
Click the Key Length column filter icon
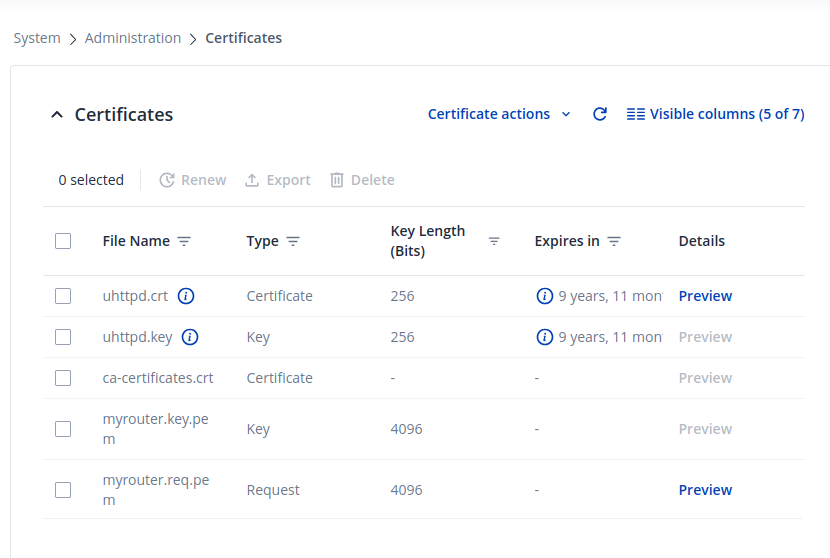tap(494, 241)
